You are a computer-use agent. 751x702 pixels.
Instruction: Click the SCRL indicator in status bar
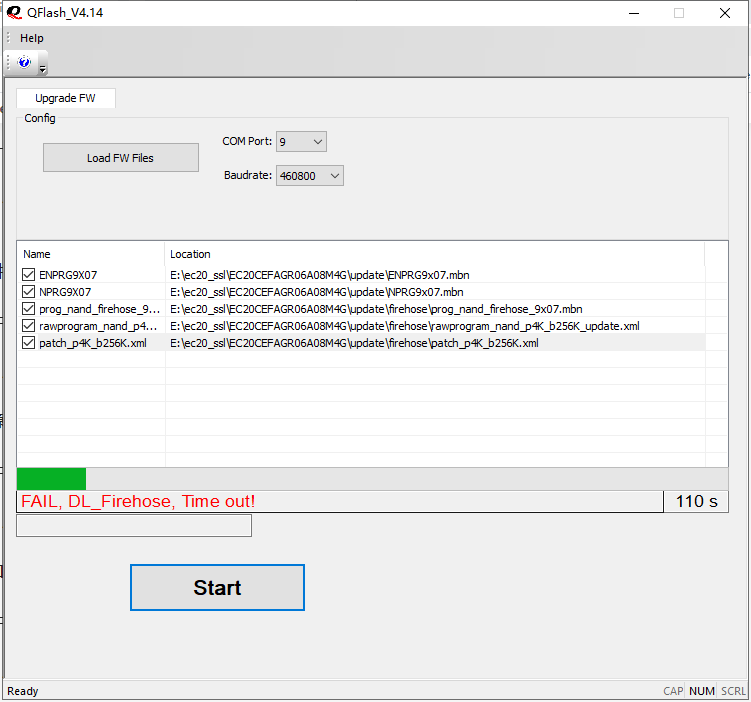point(733,691)
